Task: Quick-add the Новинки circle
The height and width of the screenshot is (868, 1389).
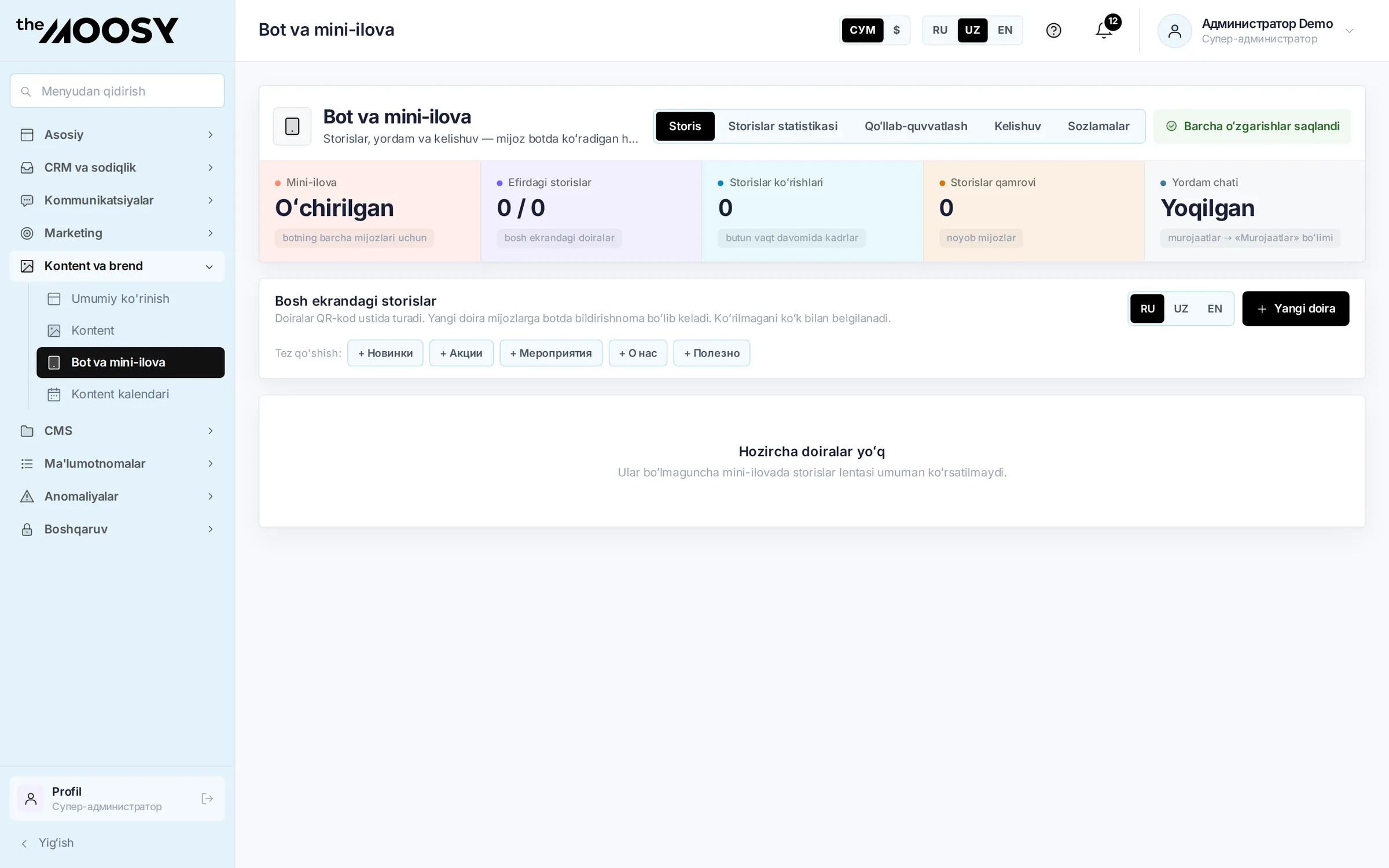Action: pos(385,353)
